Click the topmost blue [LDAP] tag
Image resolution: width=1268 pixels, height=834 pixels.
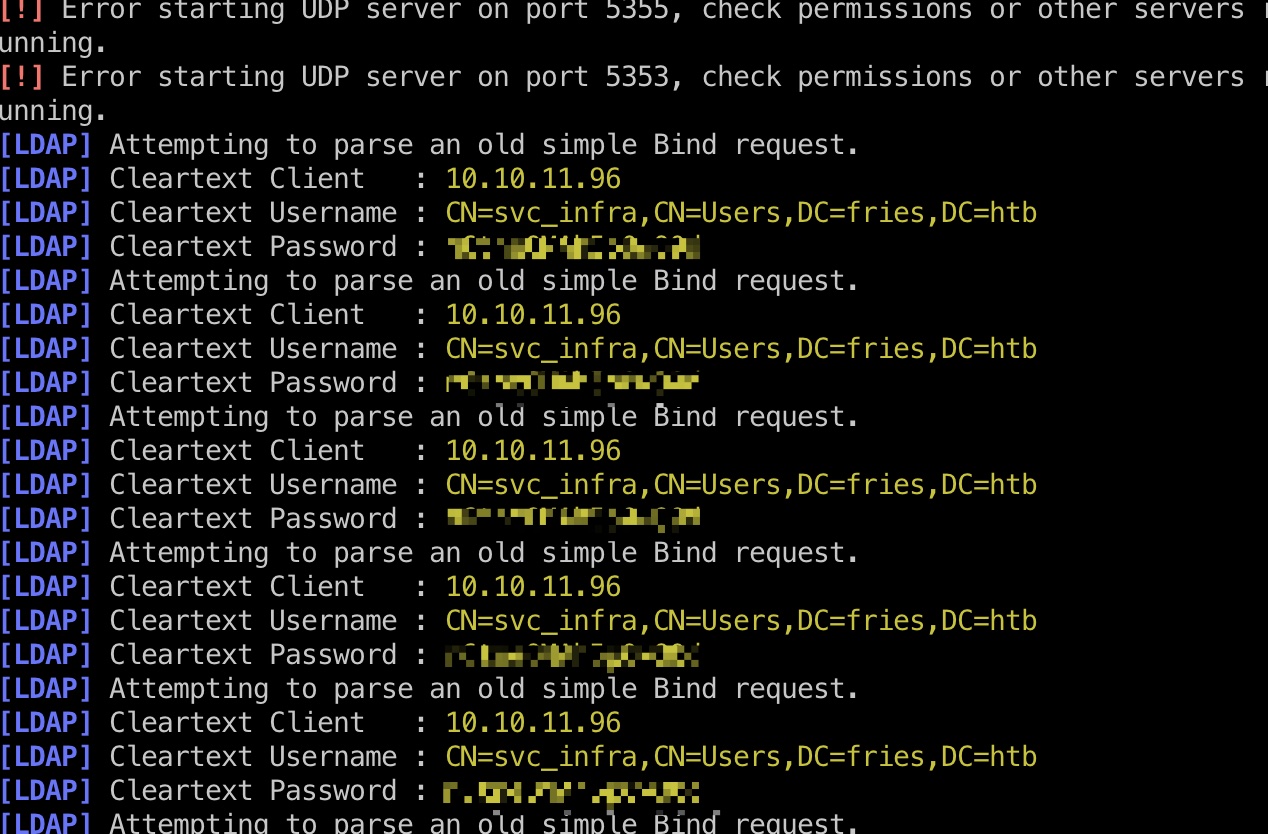tap(46, 145)
